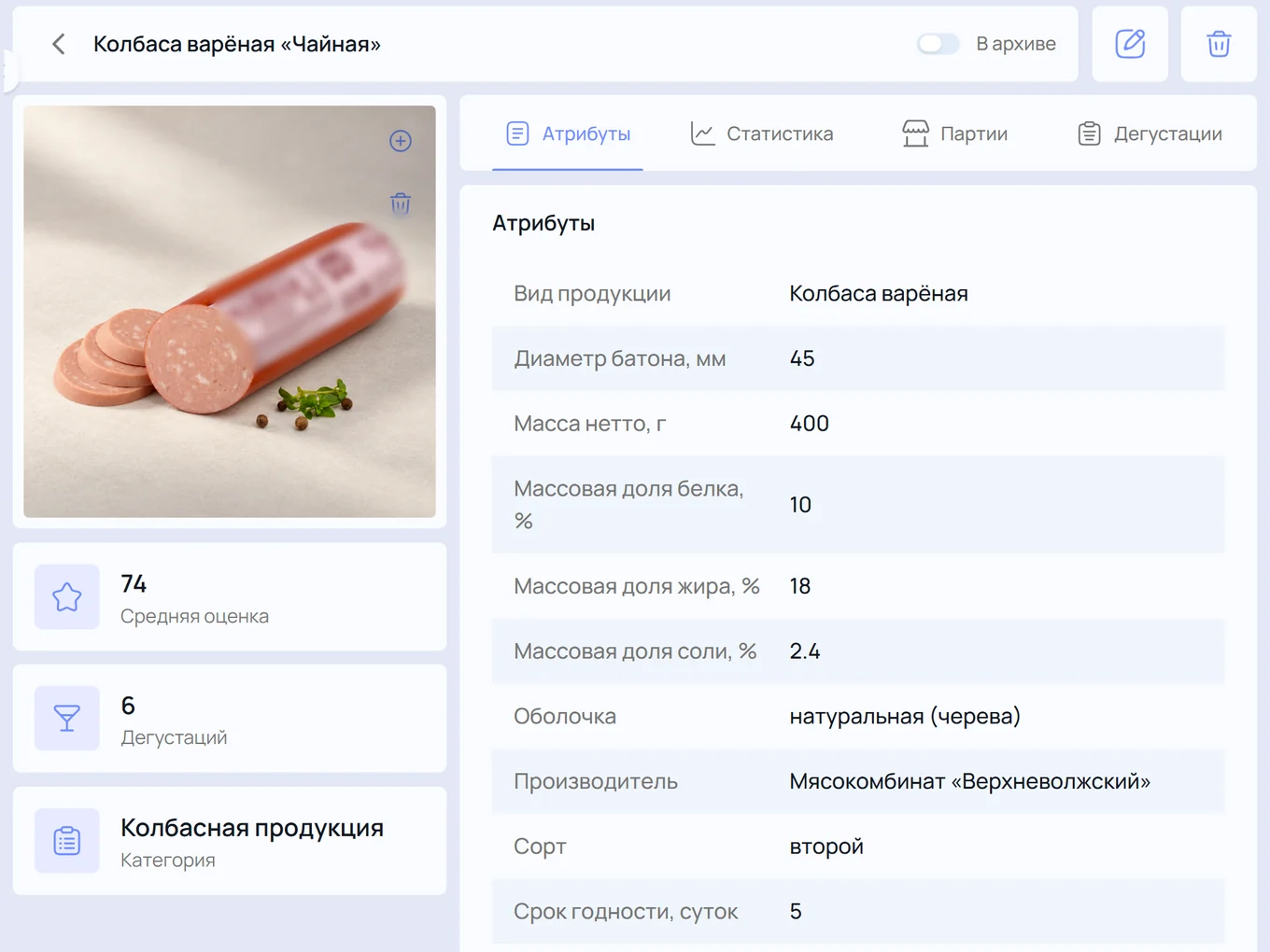Viewport: 1270px width, 952px height.
Task: Open the edit pencil icon button
Action: click(1130, 44)
